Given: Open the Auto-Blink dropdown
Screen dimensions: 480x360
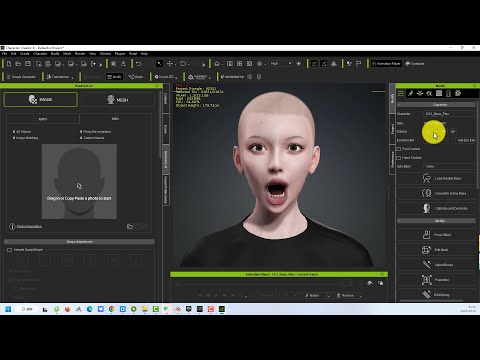Looking at the screenshot, I should [x=450, y=166].
